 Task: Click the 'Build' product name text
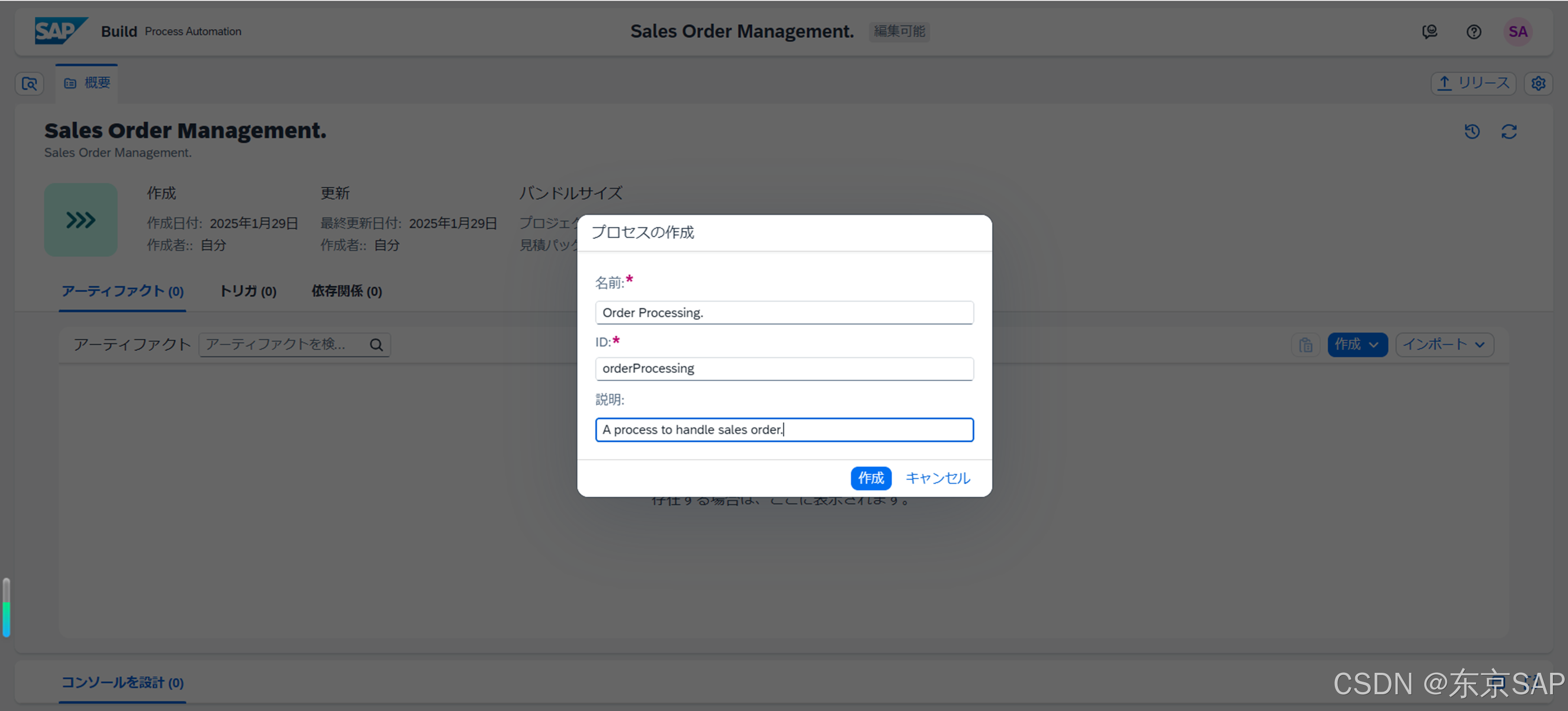tap(119, 31)
